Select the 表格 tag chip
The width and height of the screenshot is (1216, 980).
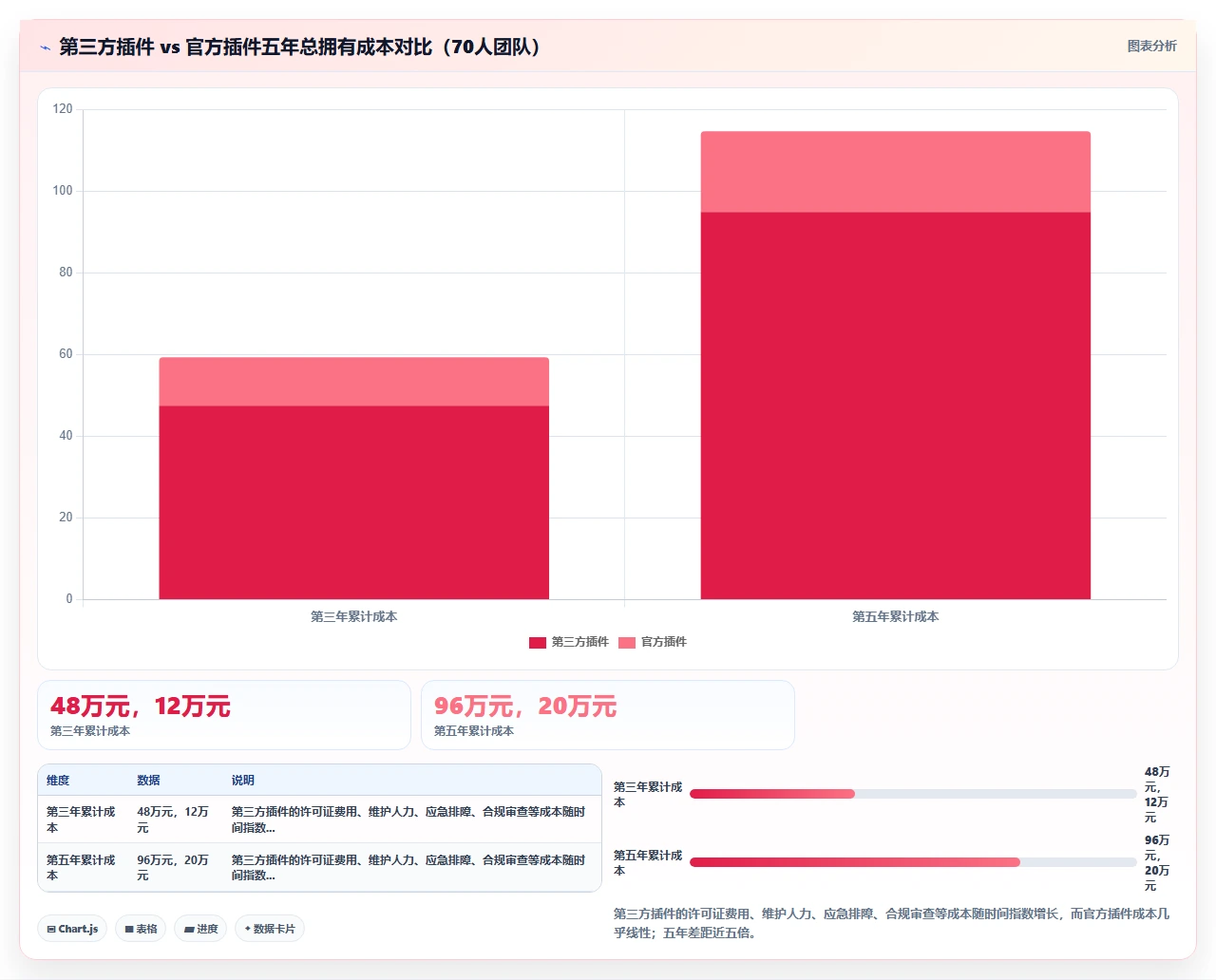(x=141, y=929)
